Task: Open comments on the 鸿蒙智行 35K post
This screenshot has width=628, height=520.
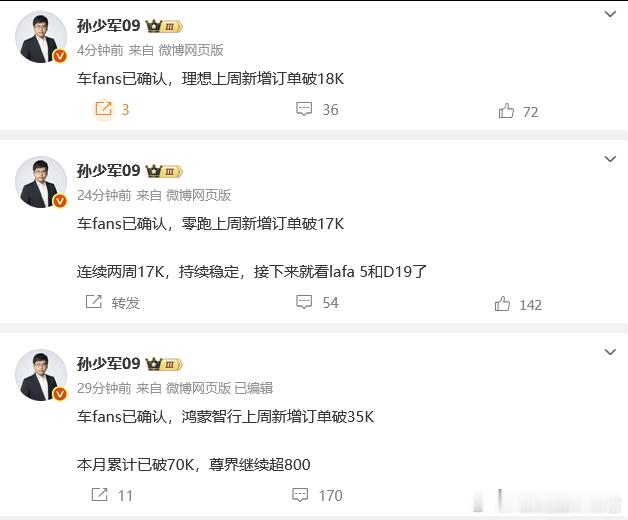Action: point(317,495)
